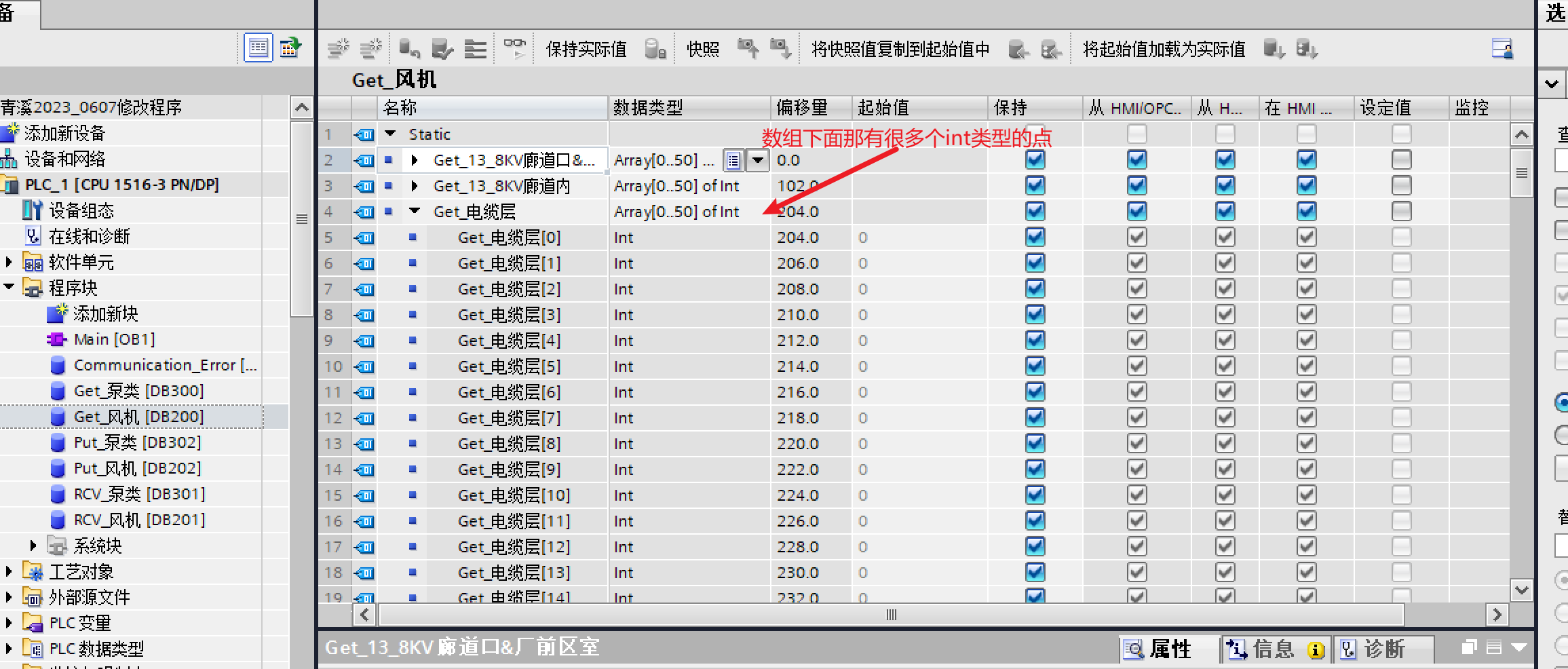Click 添加新块 in program blocks
The width and height of the screenshot is (1568, 669).
[106, 313]
